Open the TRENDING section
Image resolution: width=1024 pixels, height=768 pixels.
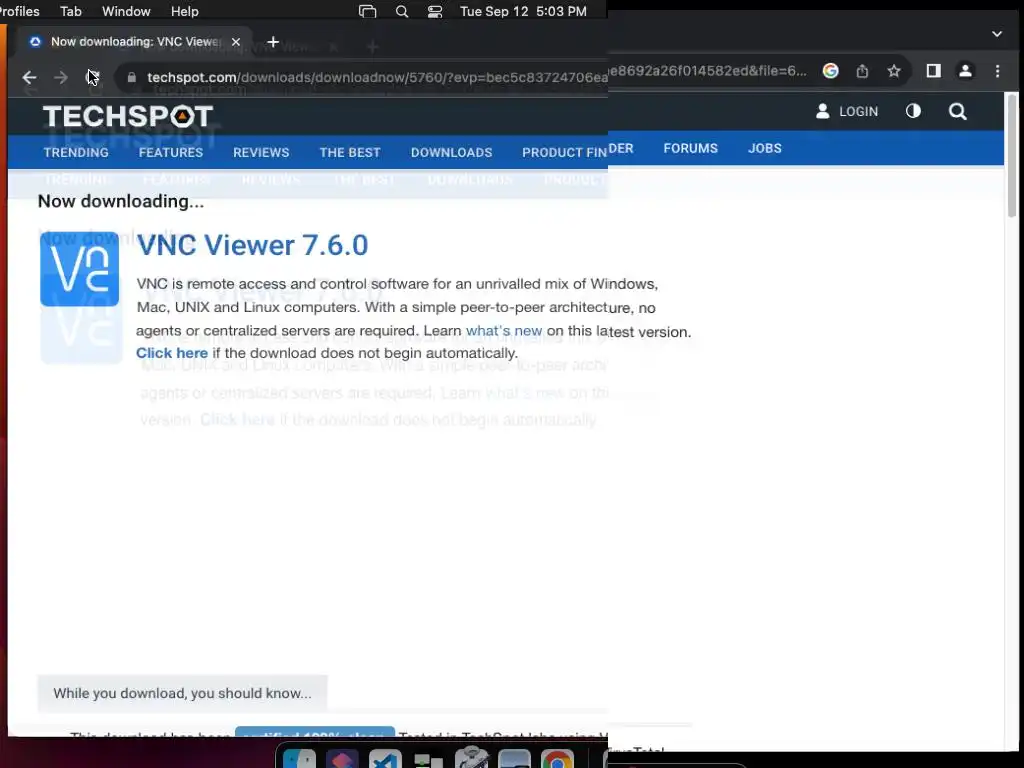pyautogui.click(x=76, y=152)
